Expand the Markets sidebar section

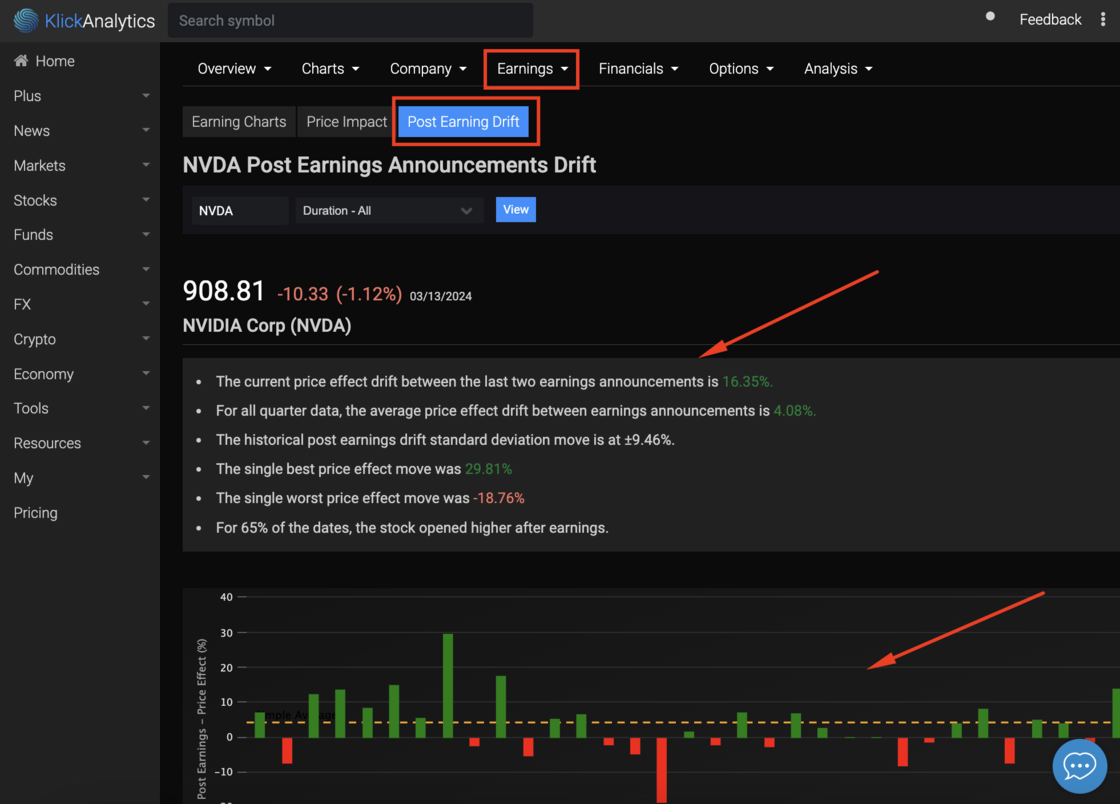coord(80,166)
